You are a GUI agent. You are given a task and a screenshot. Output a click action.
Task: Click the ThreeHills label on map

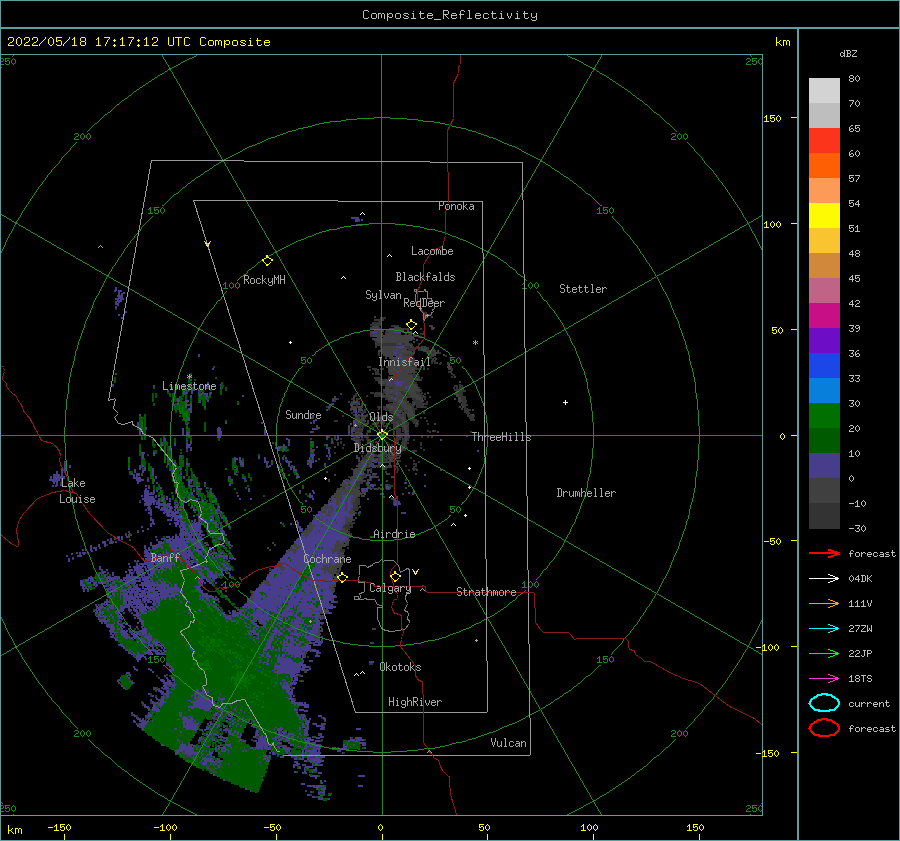click(501, 437)
